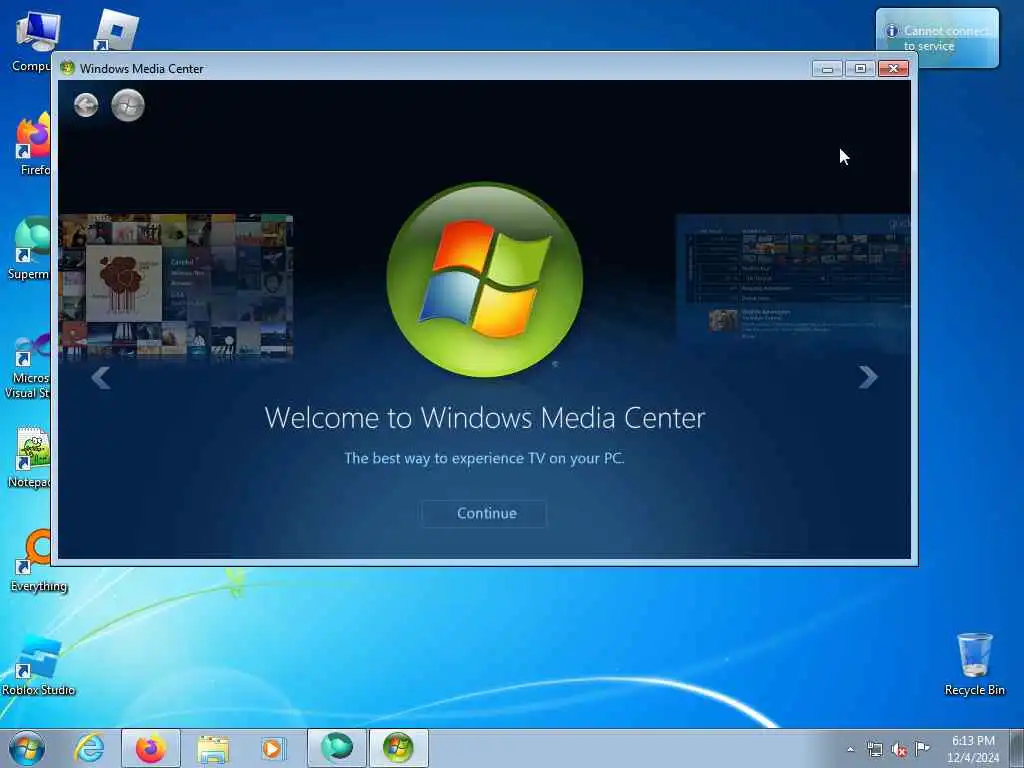Click the Show desktop strip beside the clock

coord(1017,748)
